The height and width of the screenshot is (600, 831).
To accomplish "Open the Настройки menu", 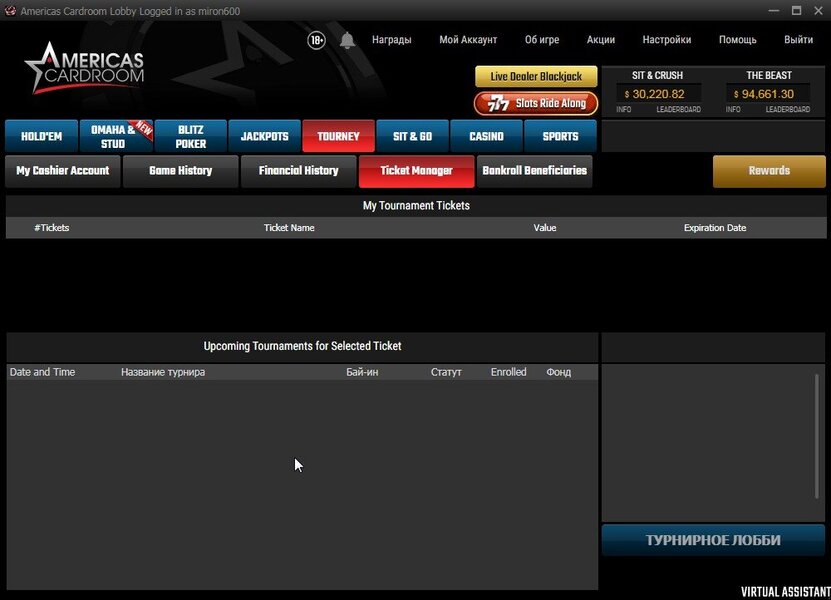I will pyautogui.click(x=667, y=40).
